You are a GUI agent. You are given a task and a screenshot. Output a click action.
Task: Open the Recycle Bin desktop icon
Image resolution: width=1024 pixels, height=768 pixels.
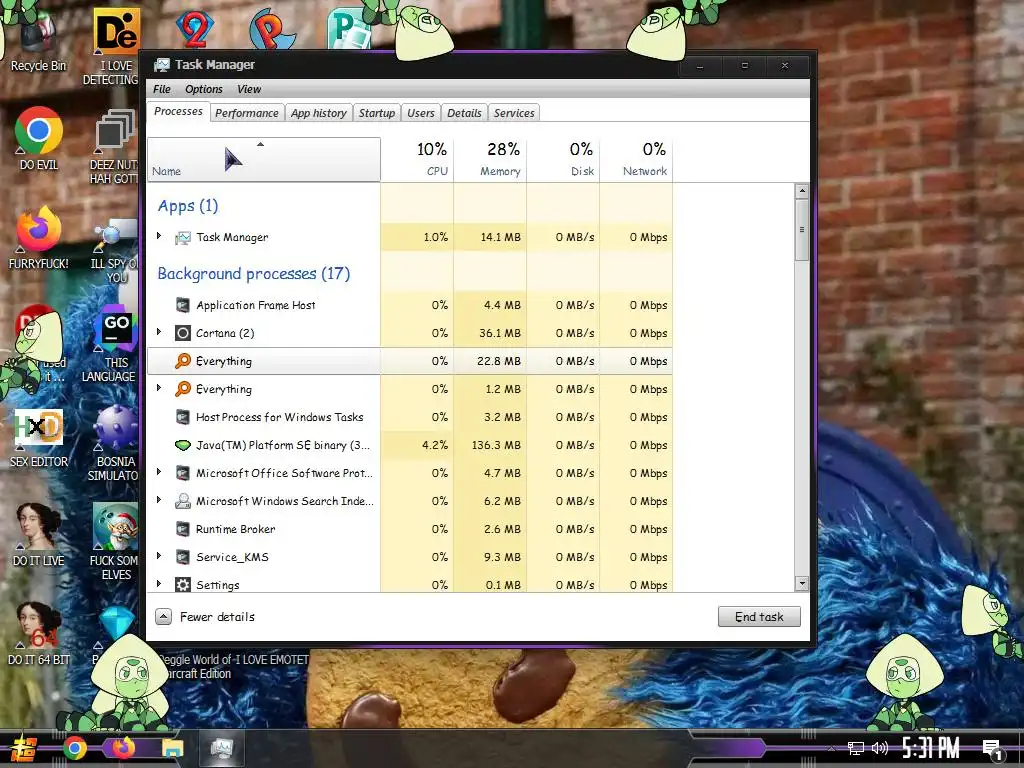pyautogui.click(x=39, y=42)
